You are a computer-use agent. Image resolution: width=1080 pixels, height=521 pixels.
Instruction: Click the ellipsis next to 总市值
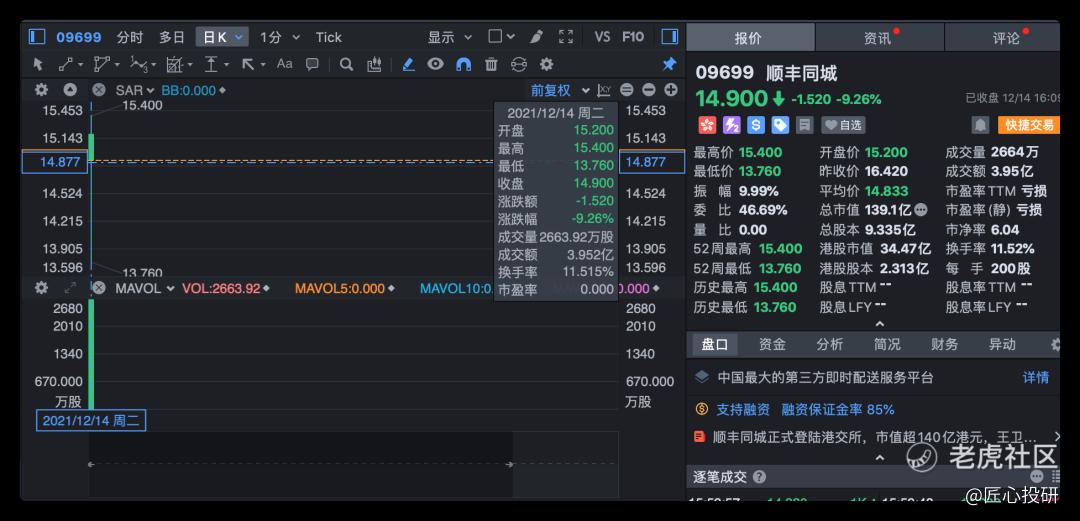coord(921,210)
